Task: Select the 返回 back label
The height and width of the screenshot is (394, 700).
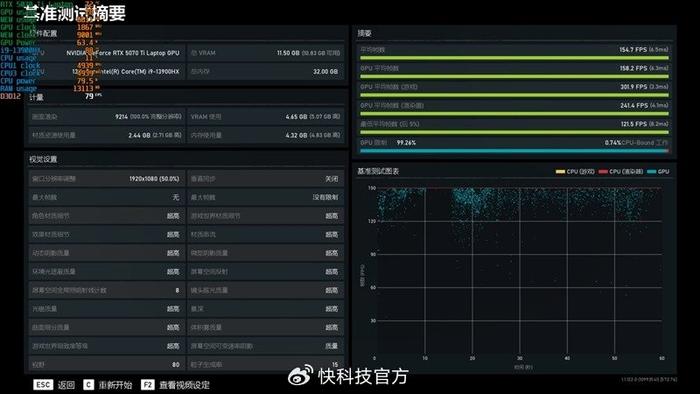Action: tap(66, 385)
